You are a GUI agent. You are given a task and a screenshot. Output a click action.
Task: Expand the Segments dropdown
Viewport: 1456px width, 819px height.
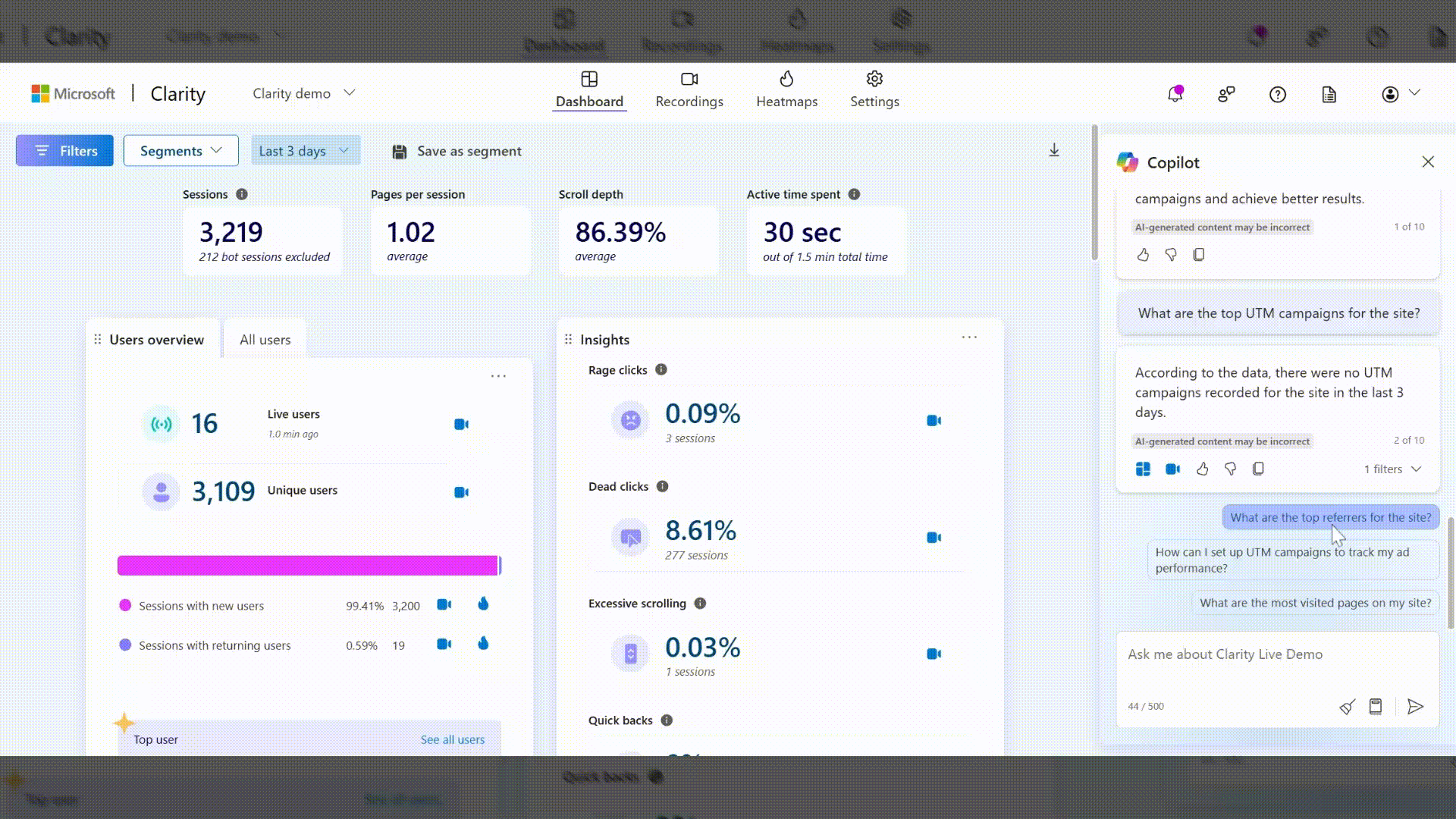pos(180,150)
